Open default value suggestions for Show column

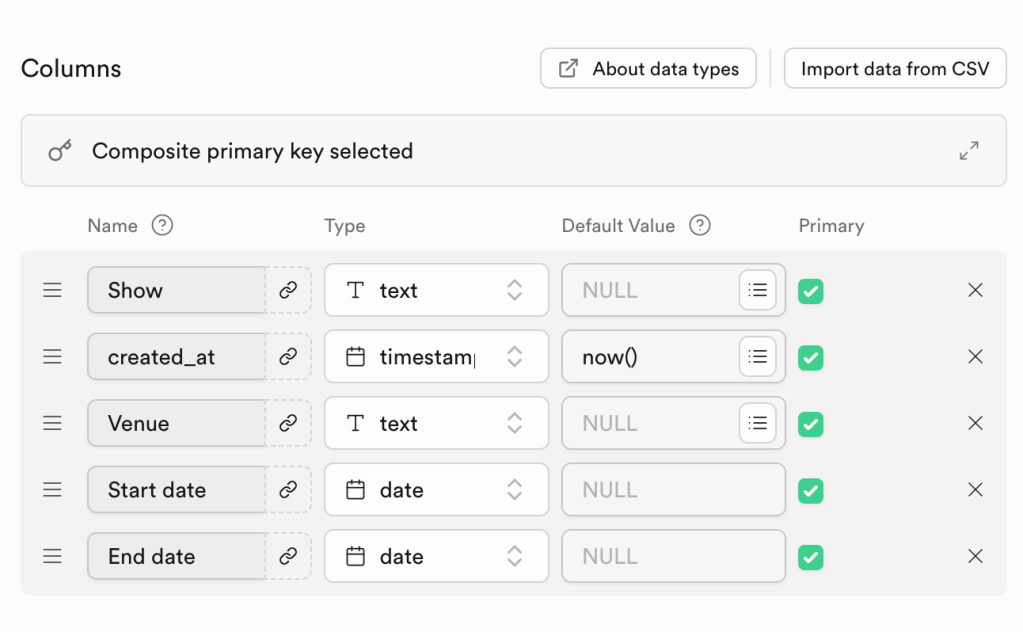(x=758, y=290)
